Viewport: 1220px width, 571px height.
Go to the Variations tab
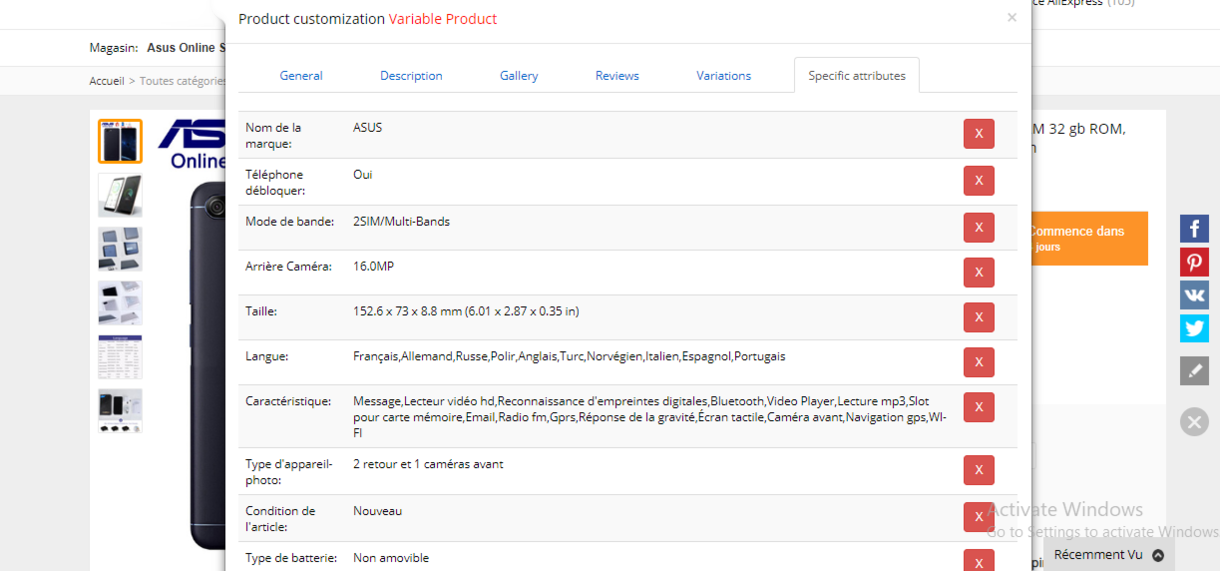(x=724, y=76)
